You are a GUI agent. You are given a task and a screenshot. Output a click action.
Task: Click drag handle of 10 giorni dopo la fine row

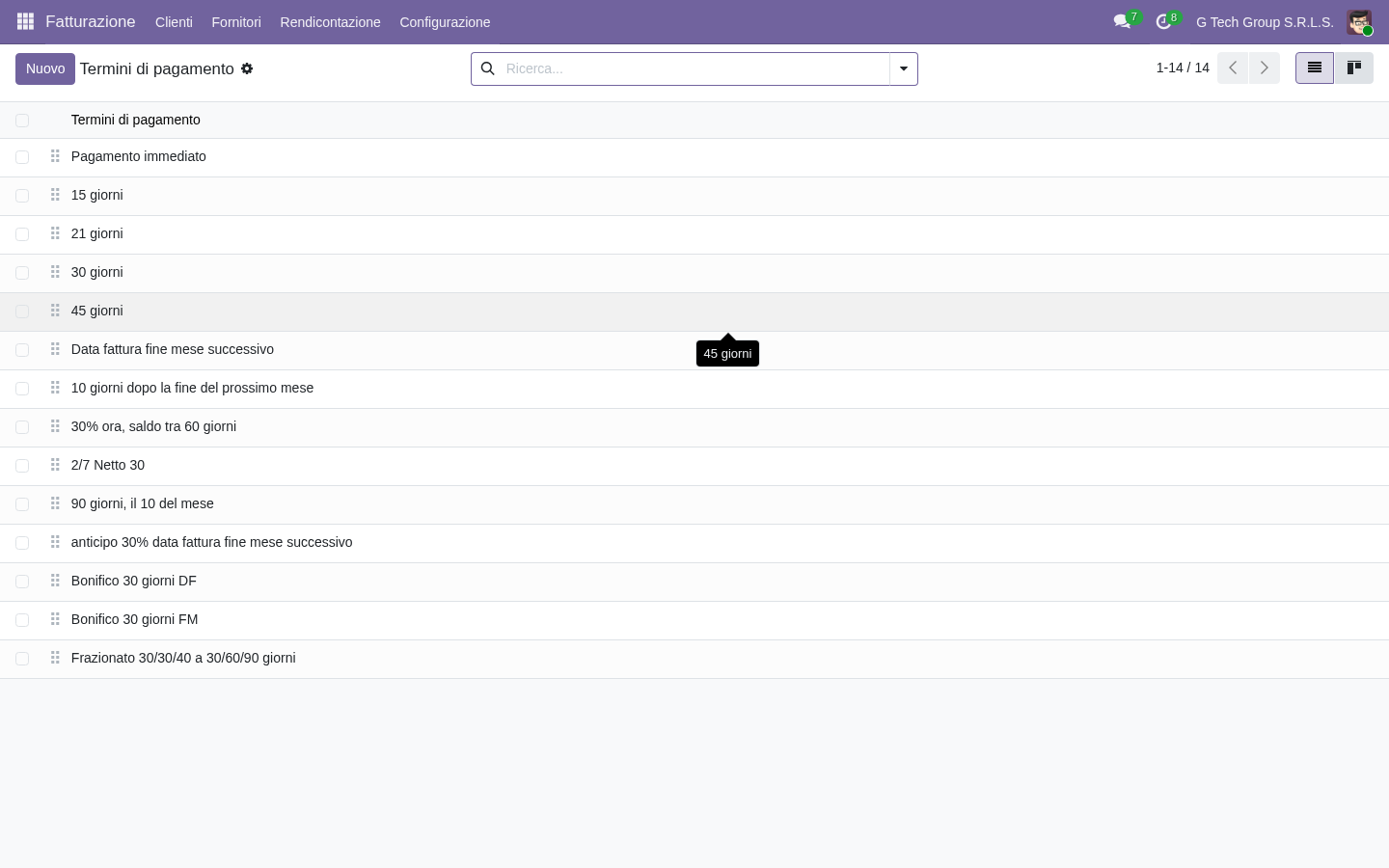55,388
